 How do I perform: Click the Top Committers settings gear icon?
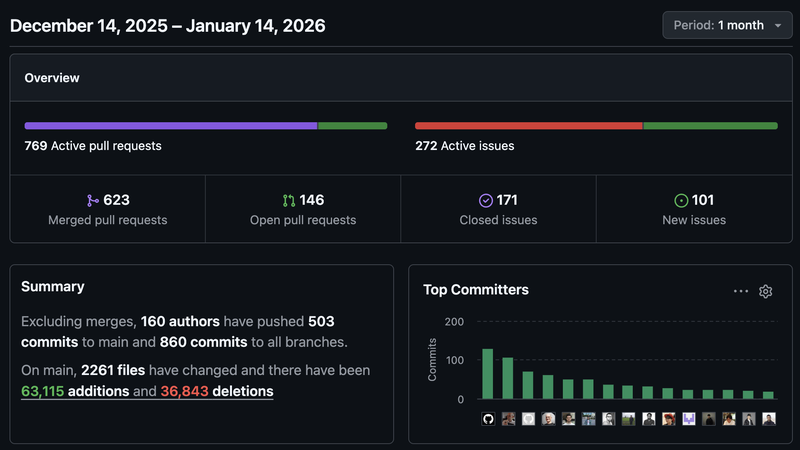(766, 291)
